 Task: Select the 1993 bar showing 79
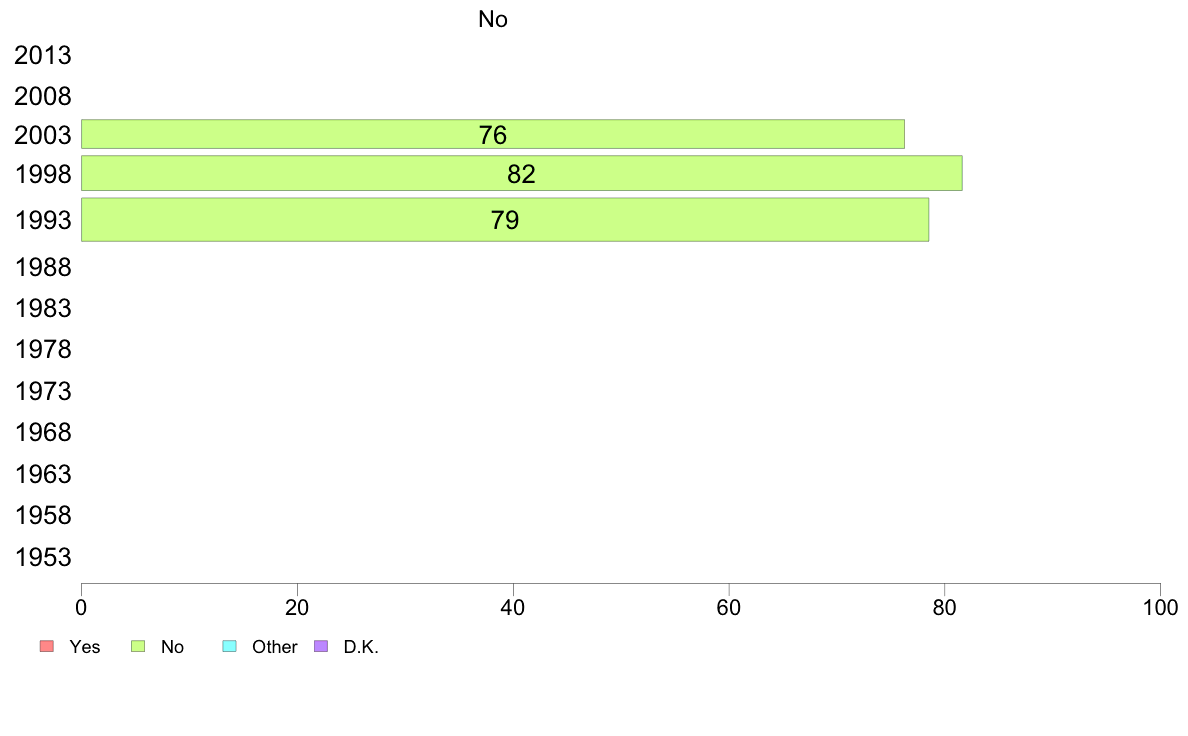[505, 220]
